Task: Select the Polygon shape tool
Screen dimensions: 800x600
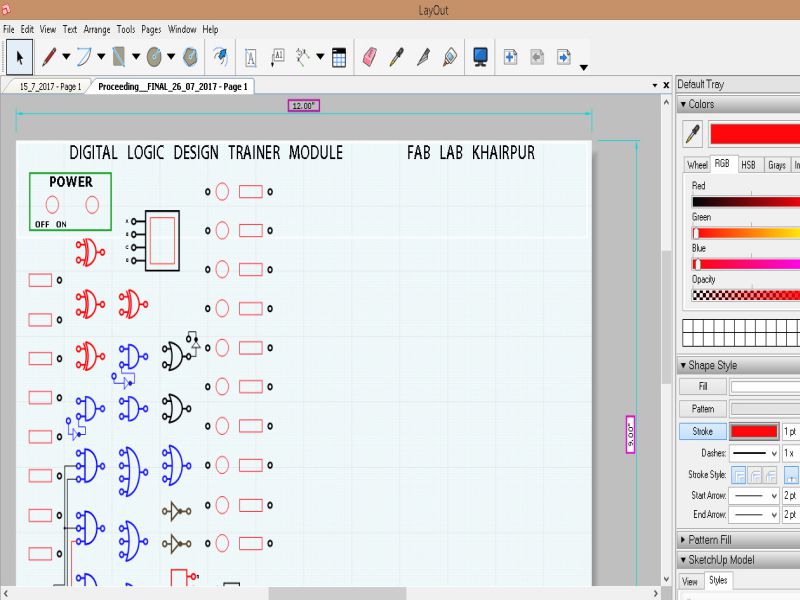Action: point(190,57)
